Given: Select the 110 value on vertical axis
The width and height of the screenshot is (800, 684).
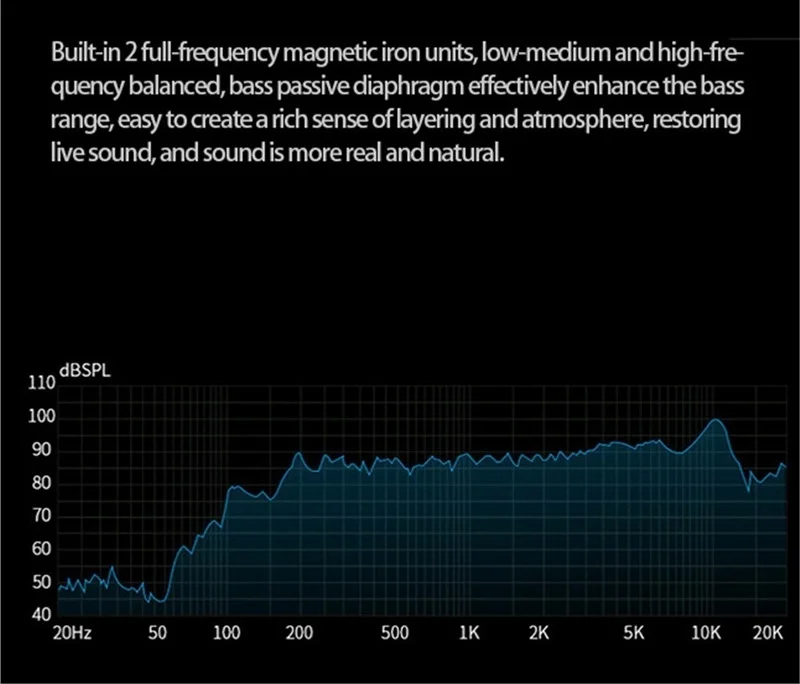Looking at the screenshot, I should pos(41,383).
